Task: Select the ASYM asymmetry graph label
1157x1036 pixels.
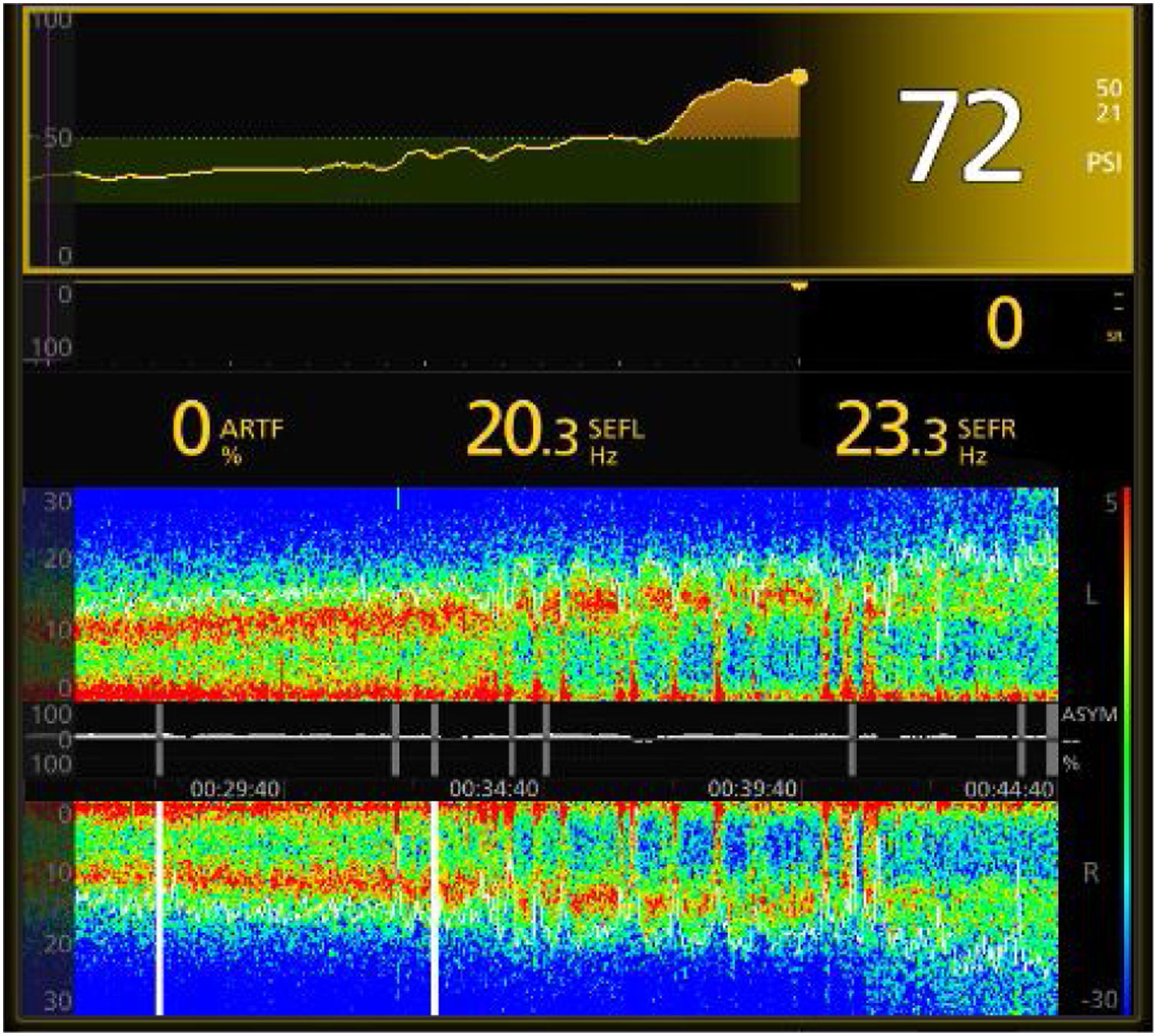Action: (x=1089, y=715)
